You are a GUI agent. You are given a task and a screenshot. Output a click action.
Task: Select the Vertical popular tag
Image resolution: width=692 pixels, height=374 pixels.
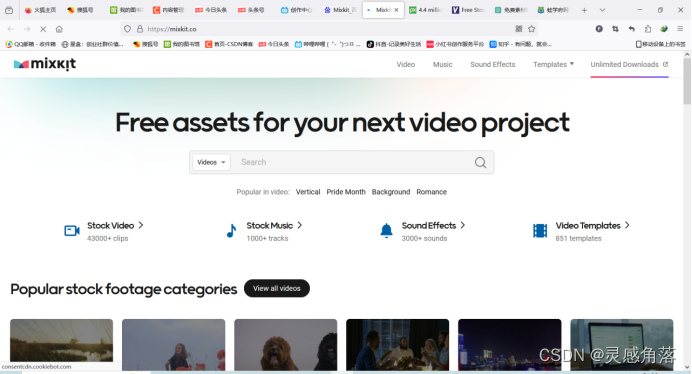click(308, 192)
